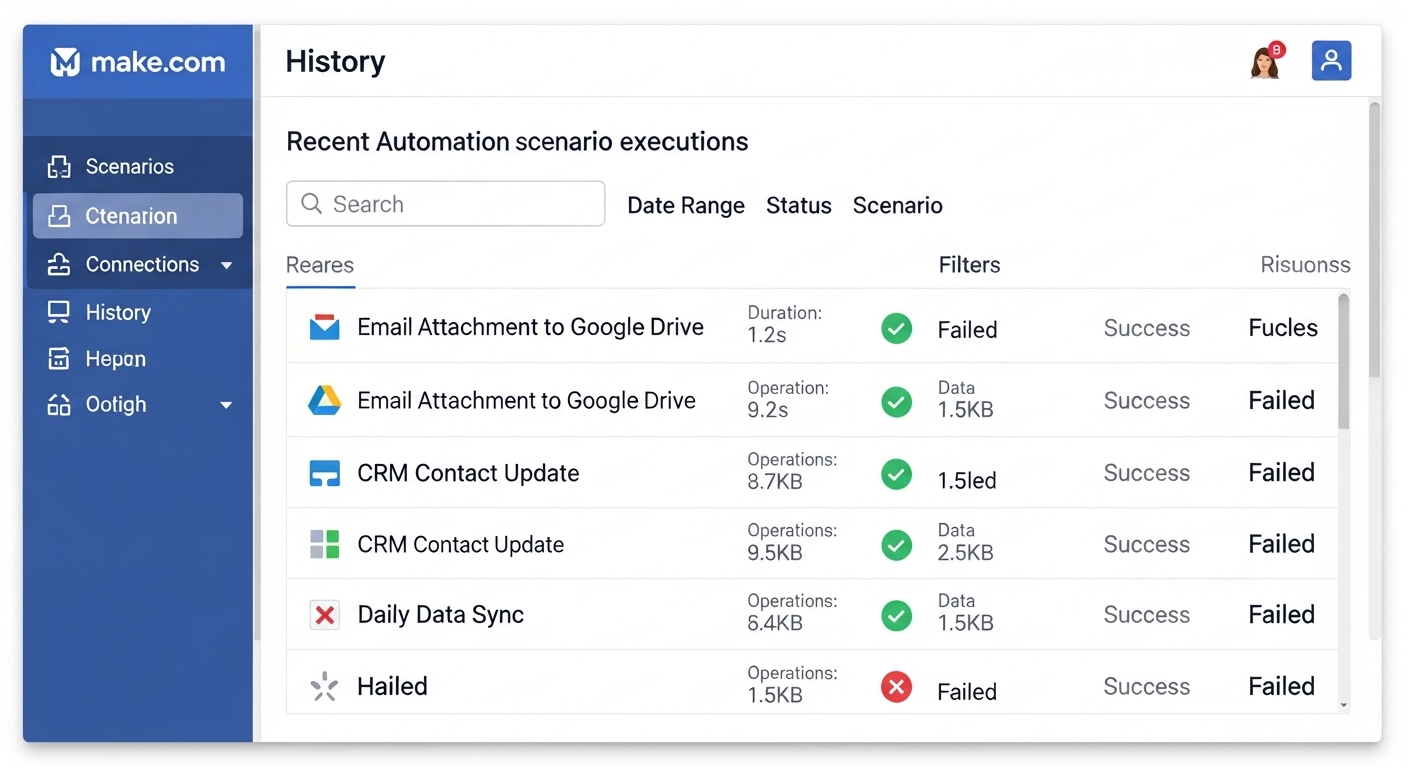1408x768 pixels.
Task: Click the search magnifier icon
Action: [x=311, y=204]
